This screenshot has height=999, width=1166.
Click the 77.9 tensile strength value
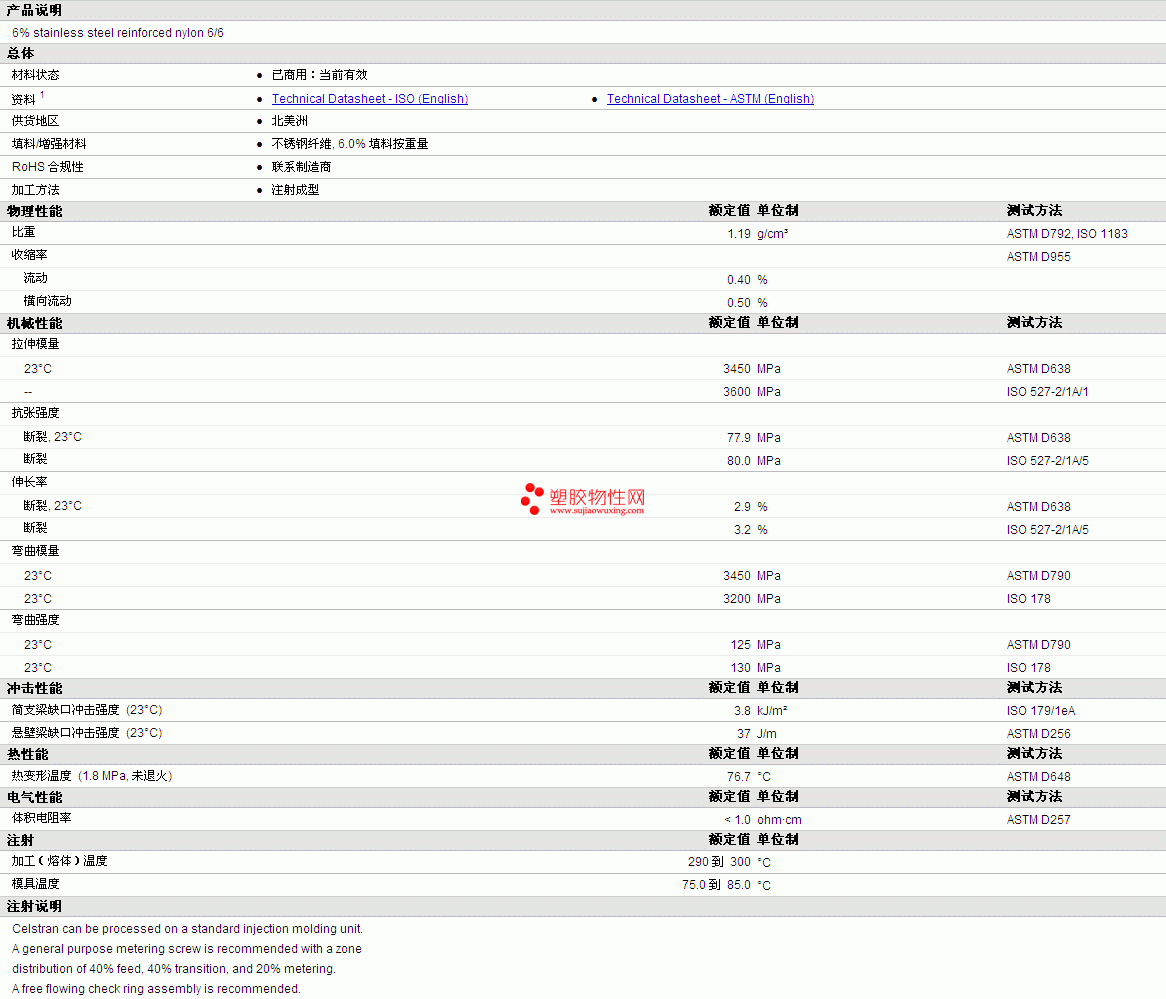click(738, 438)
